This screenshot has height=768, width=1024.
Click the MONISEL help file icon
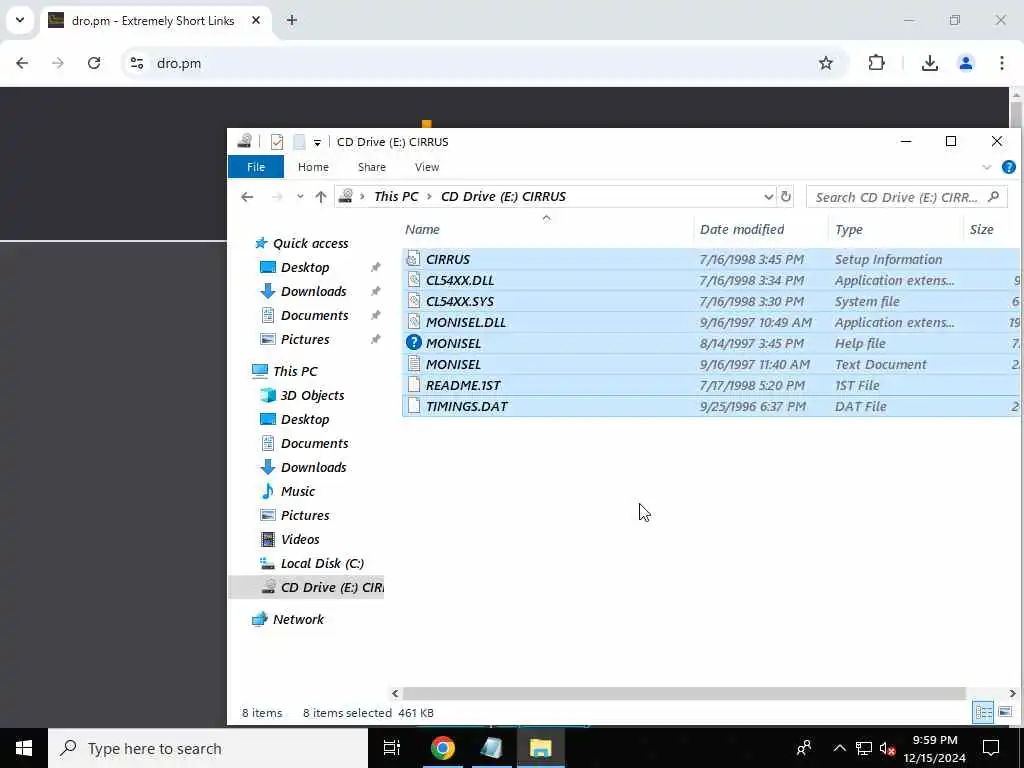click(413, 342)
